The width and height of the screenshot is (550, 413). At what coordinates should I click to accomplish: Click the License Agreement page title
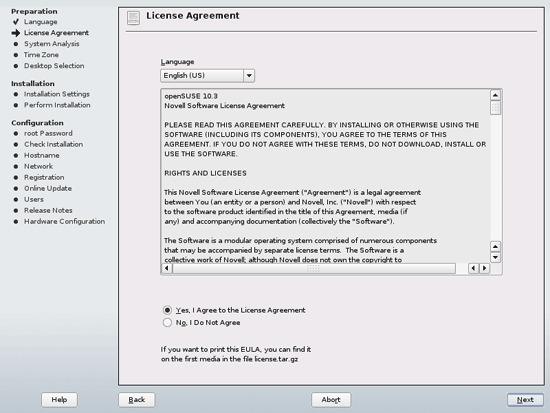click(193, 16)
